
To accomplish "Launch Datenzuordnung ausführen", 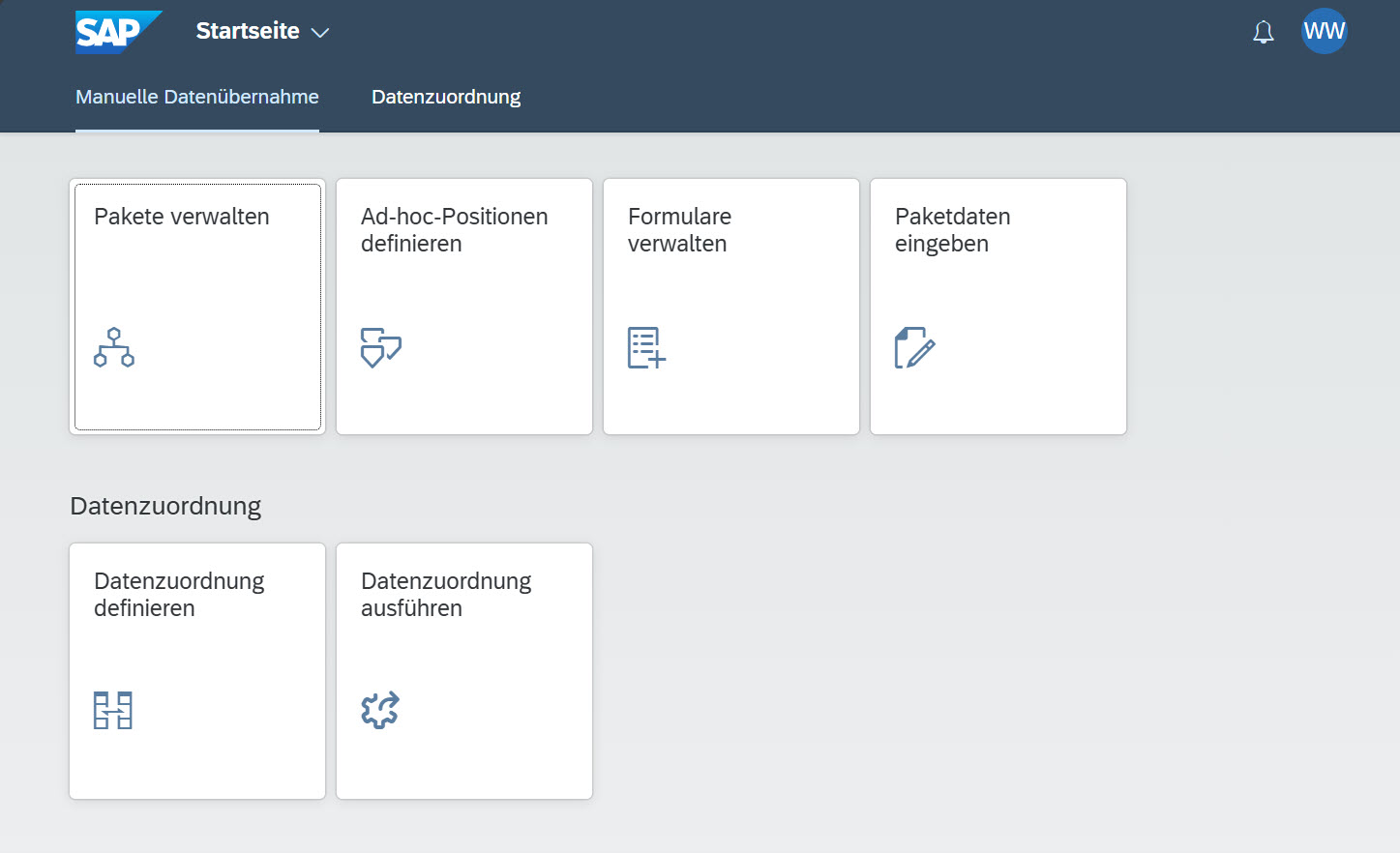I will (x=463, y=670).
